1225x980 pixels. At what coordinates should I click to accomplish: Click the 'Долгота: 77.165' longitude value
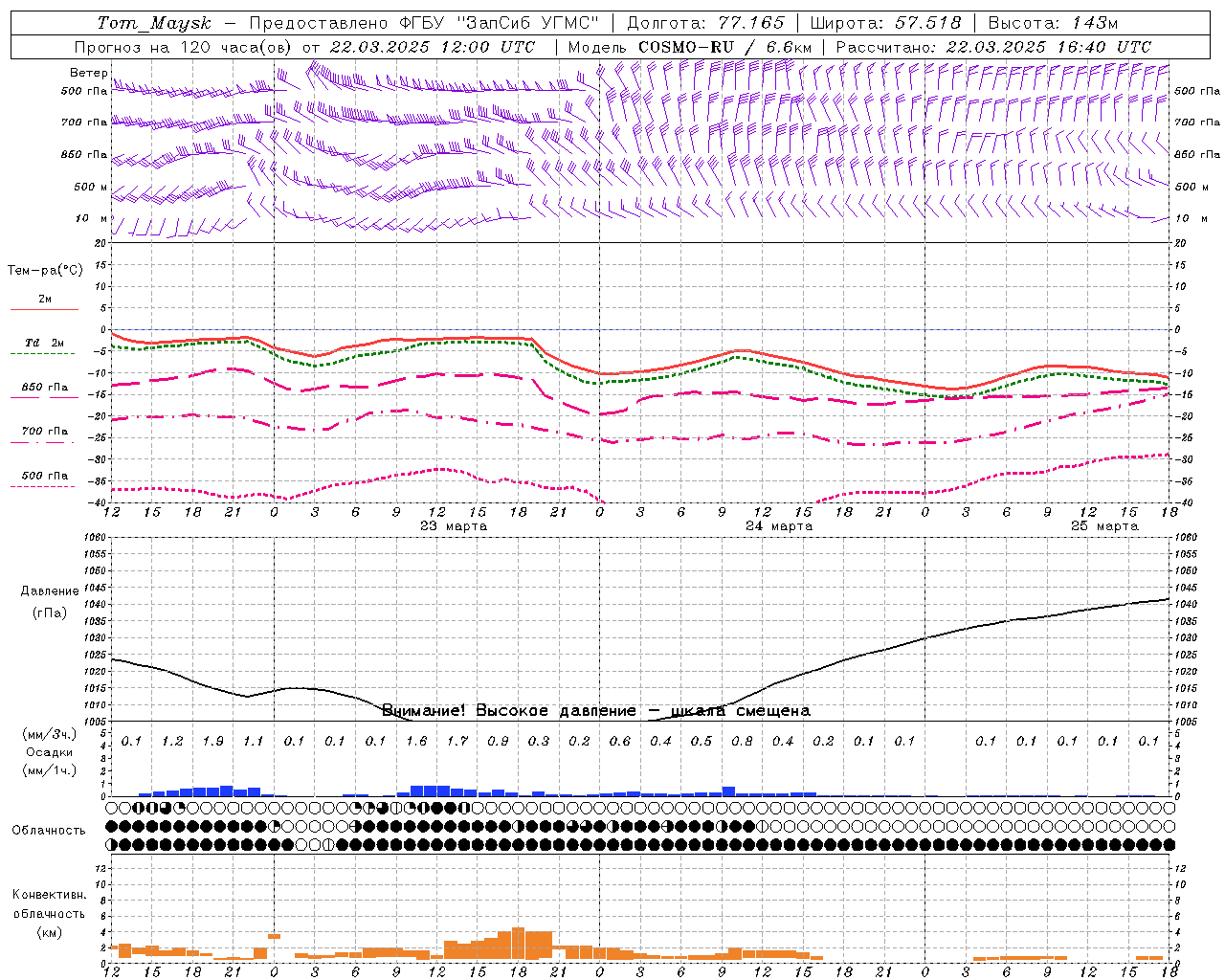click(x=705, y=23)
